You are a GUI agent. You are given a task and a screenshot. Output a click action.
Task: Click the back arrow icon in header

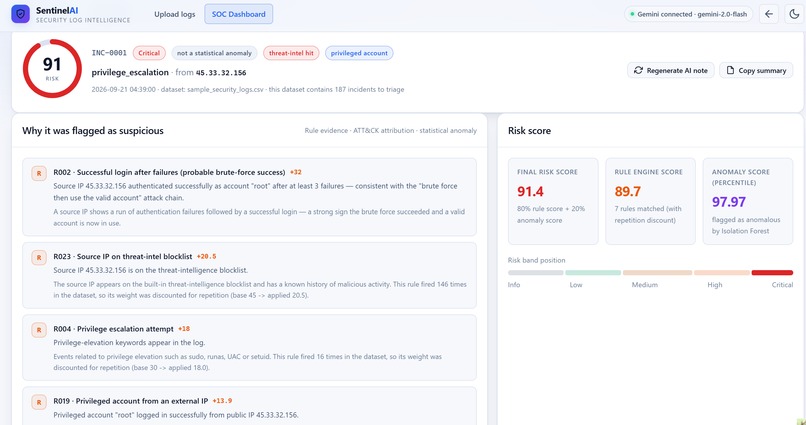pos(768,14)
